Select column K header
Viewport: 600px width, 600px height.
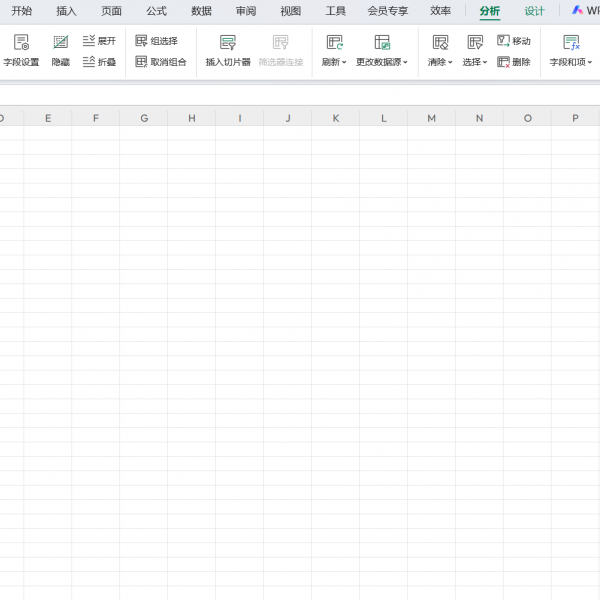(x=335, y=118)
